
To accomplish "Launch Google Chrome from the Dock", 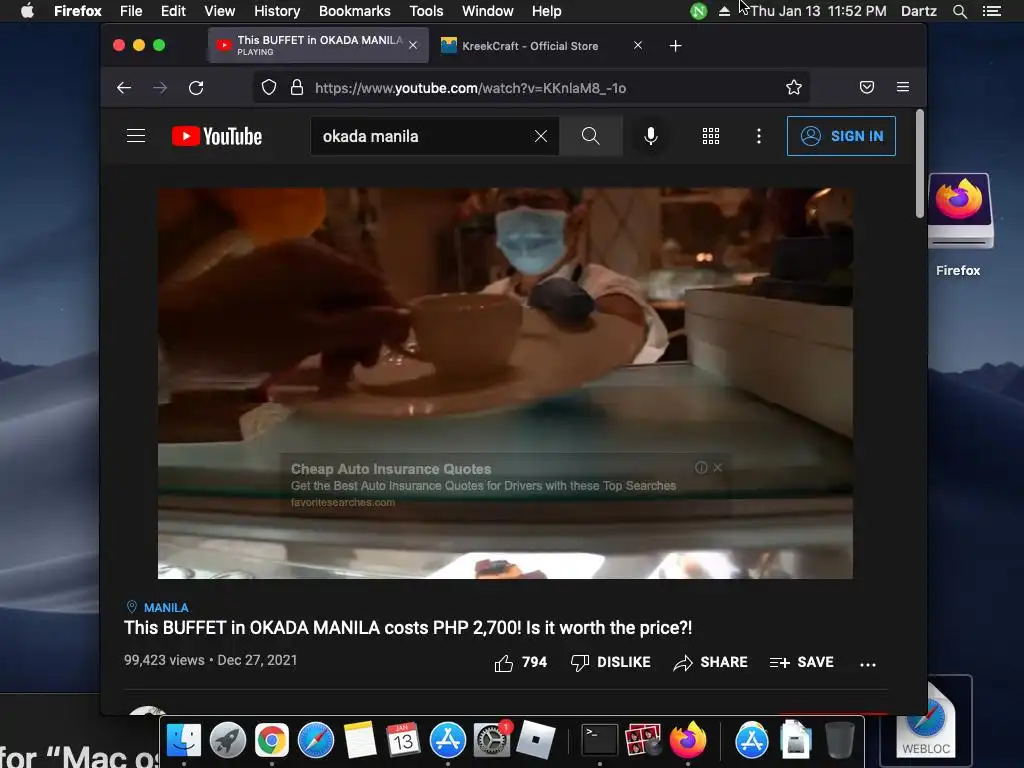I will [272, 740].
